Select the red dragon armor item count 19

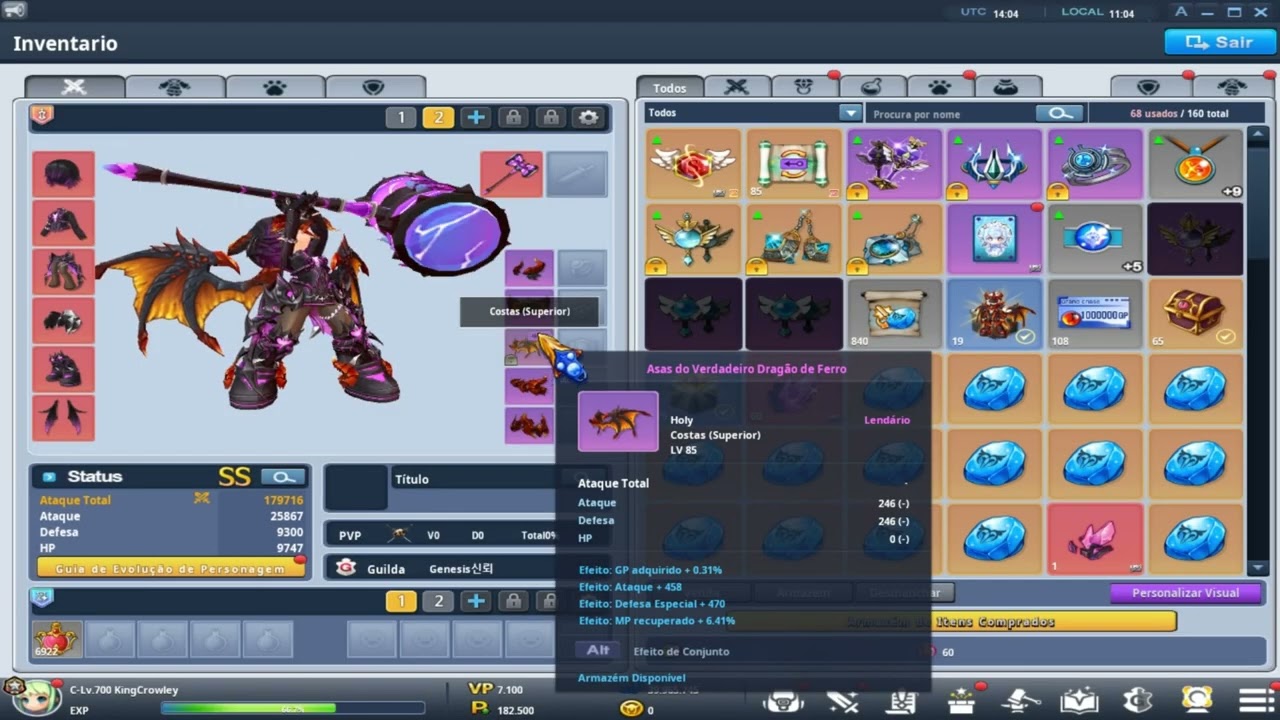coord(995,314)
